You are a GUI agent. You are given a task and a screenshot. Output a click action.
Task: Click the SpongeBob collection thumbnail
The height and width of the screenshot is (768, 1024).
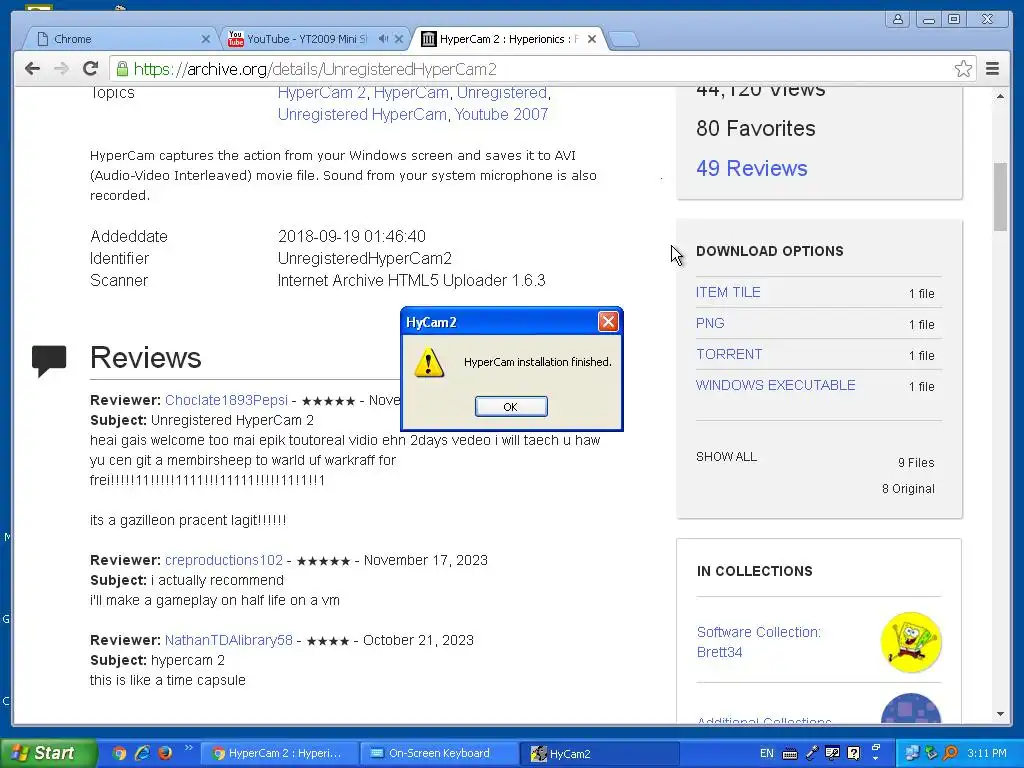(910, 643)
